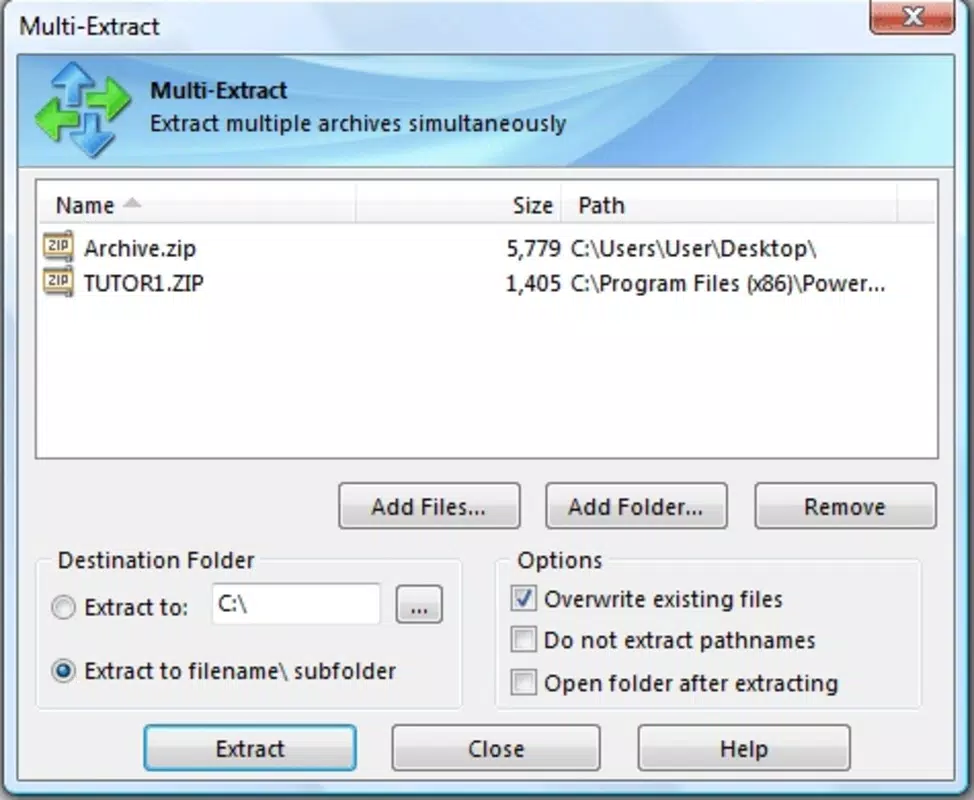974x800 pixels.
Task: Click the Add Folder... button
Action: (636, 506)
